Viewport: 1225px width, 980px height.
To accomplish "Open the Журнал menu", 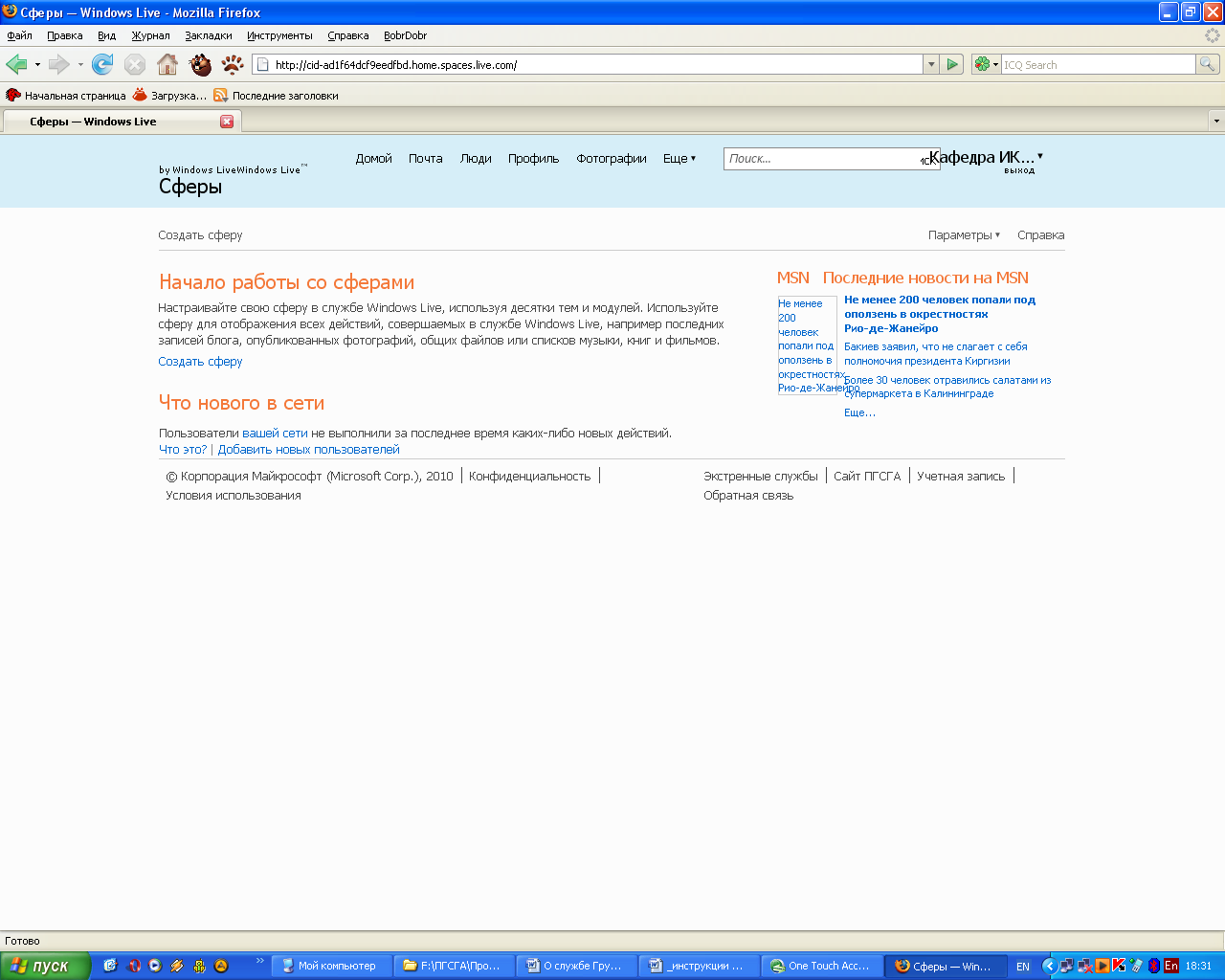I will point(150,35).
